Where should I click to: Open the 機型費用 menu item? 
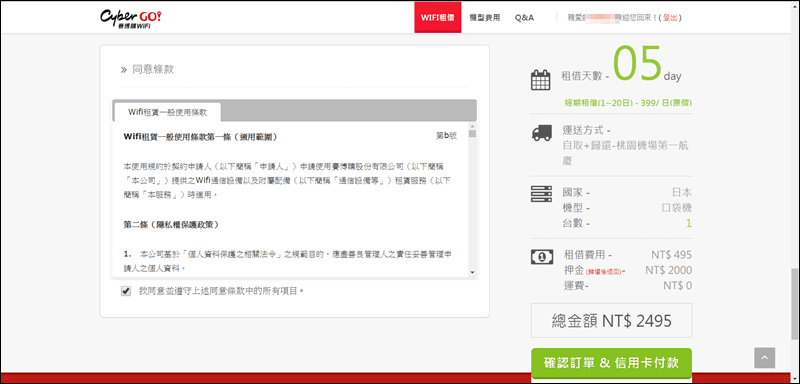tap(485, 17)
